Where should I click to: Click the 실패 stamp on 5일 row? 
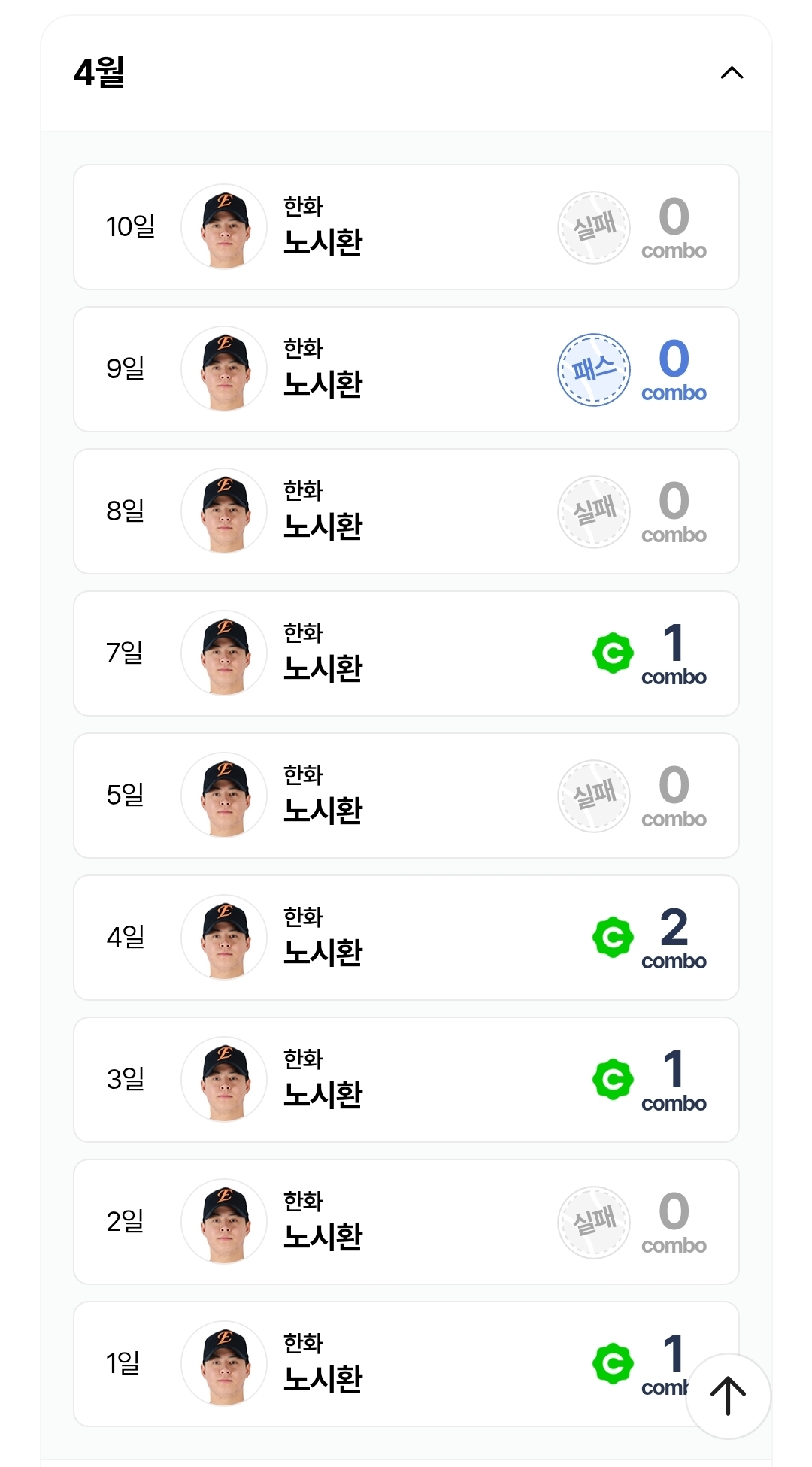[x=594, y=796]
